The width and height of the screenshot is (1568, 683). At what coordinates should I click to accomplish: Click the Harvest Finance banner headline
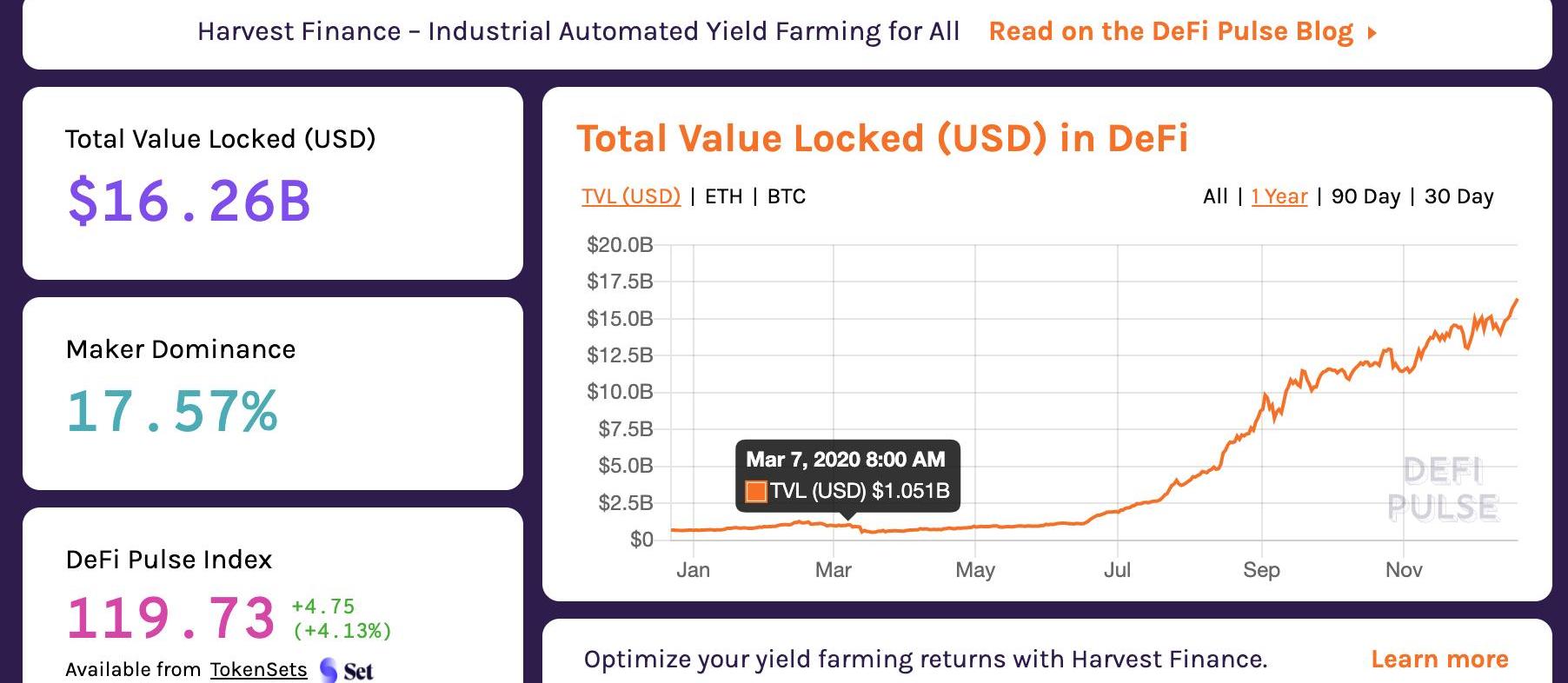click(578, 32)
